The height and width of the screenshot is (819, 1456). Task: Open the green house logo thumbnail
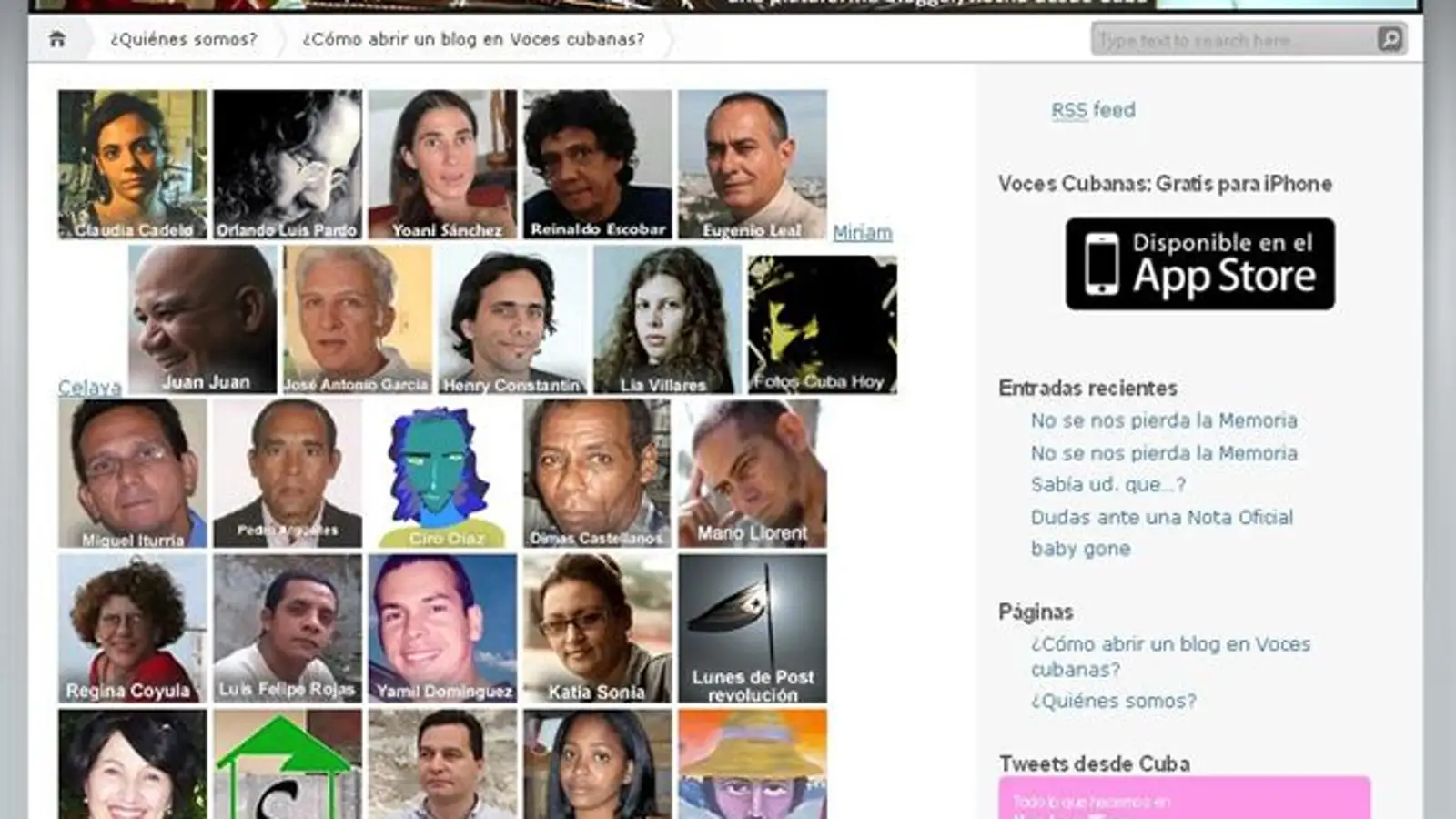click(288, 764)
